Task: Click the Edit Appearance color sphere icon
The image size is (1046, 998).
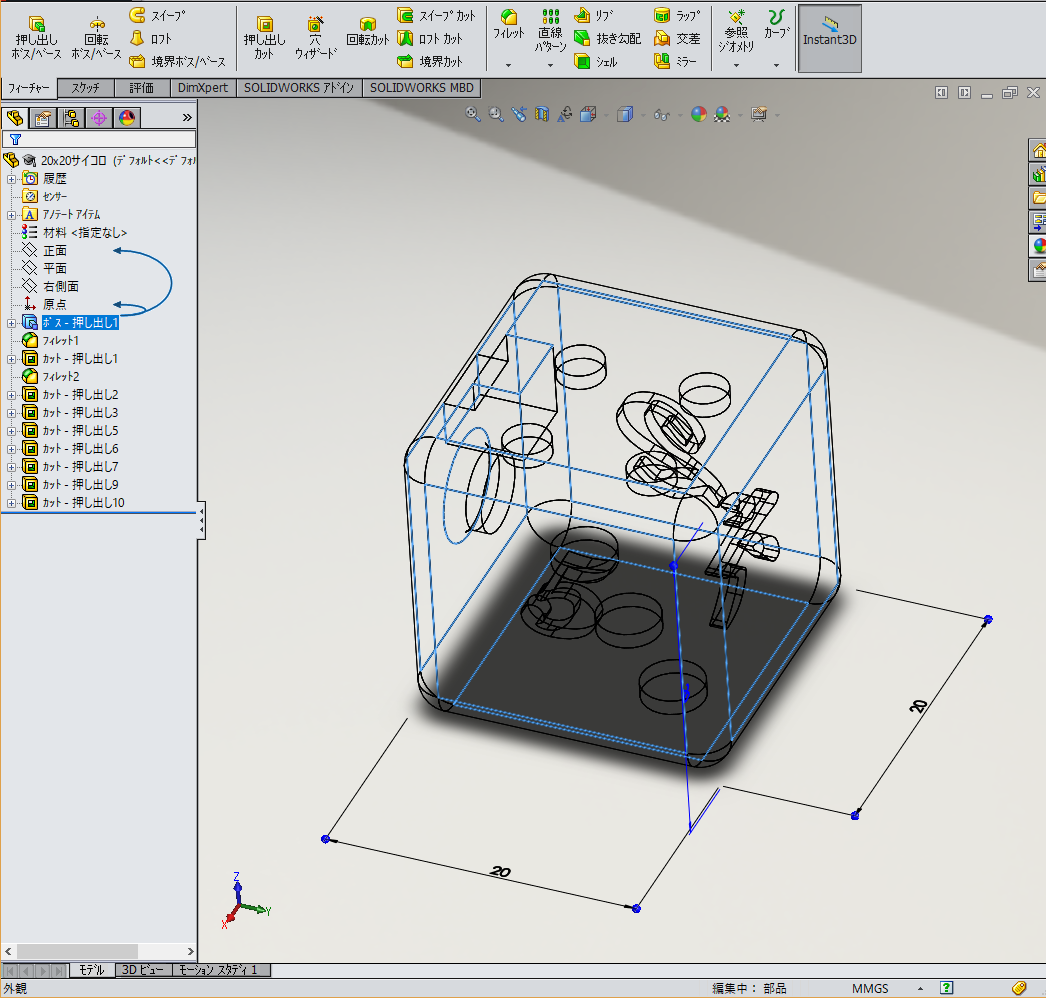Action: pyautogui.click(x=698, y=114)
